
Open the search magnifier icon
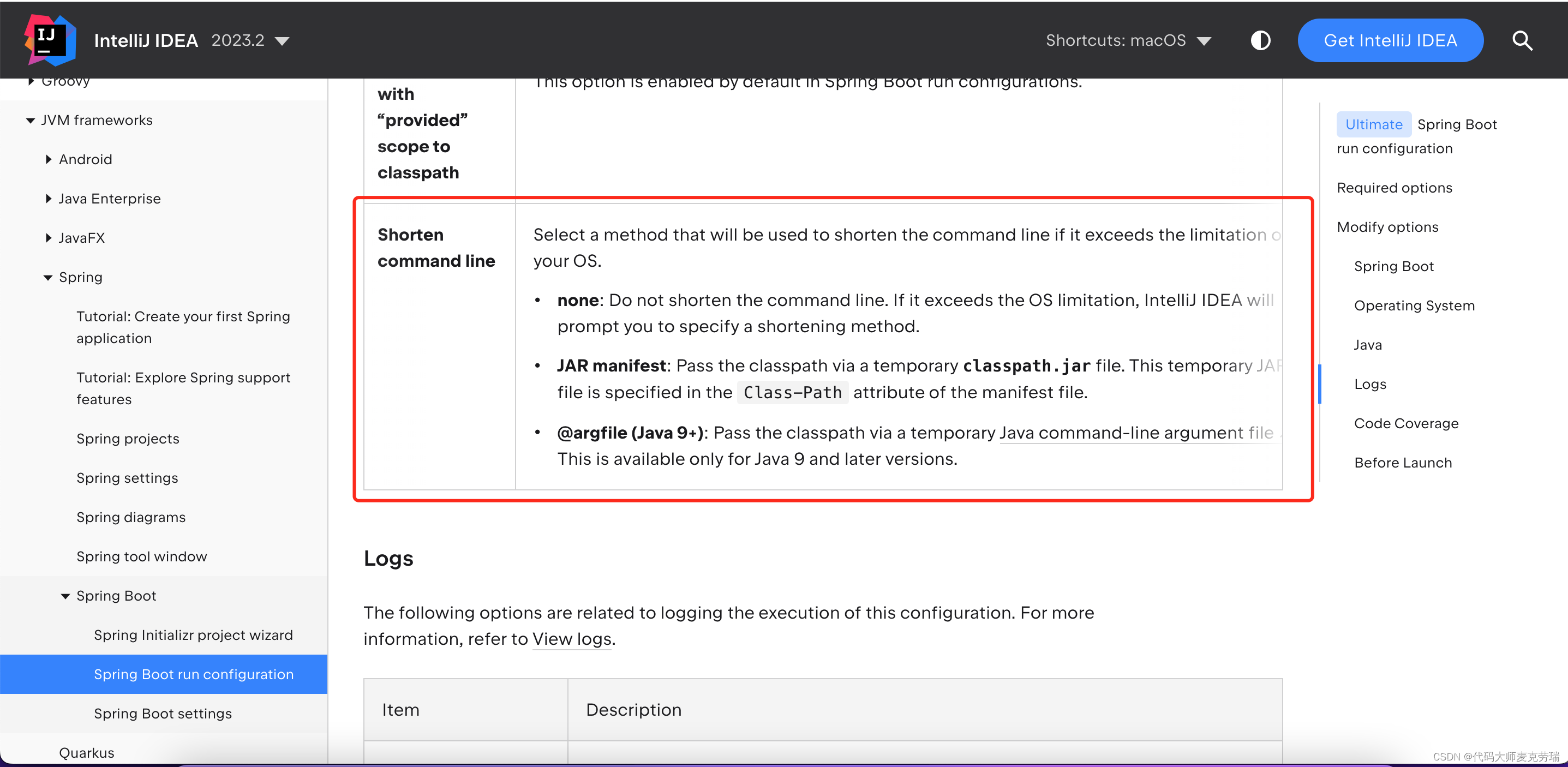tap(1522, 40)
